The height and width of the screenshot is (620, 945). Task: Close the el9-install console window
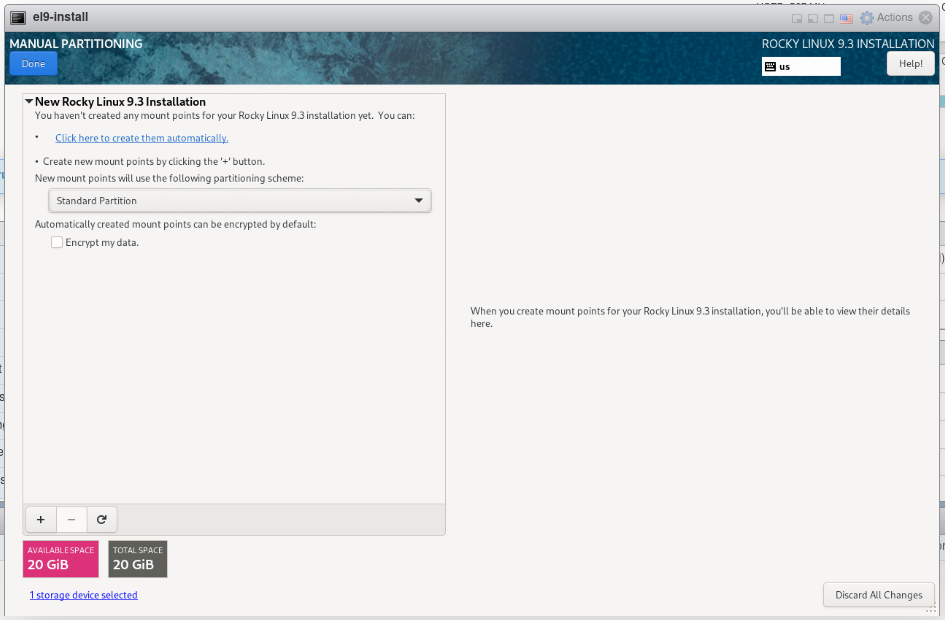click(926, 17)
